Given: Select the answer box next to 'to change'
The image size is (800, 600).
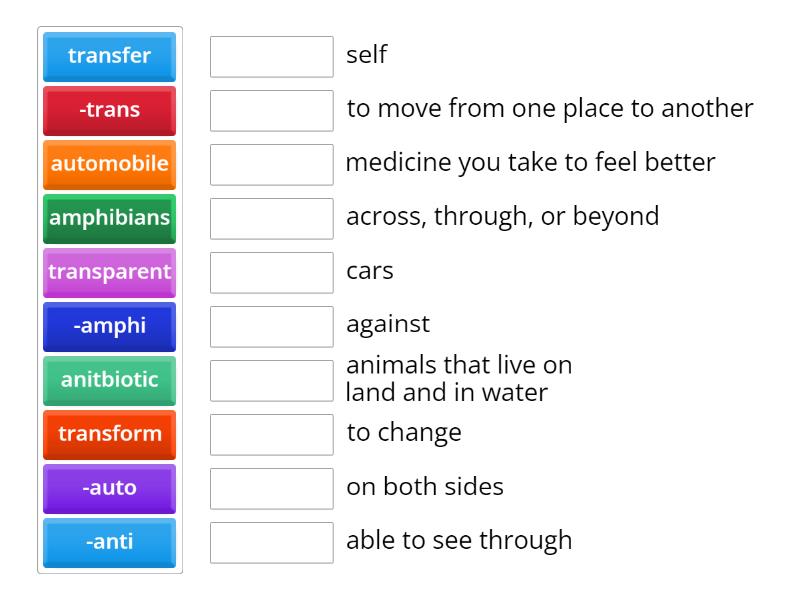Looking at the screenshot, I should pyautogui.click(x=271, y=435).
